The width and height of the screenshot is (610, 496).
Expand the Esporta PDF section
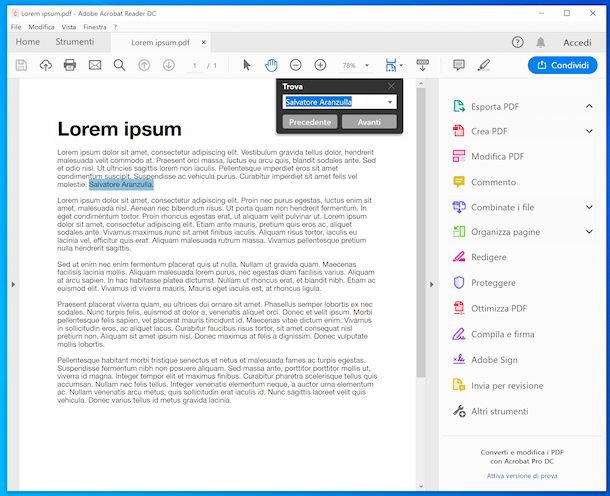pyautogui.click(x=589, y=105)
